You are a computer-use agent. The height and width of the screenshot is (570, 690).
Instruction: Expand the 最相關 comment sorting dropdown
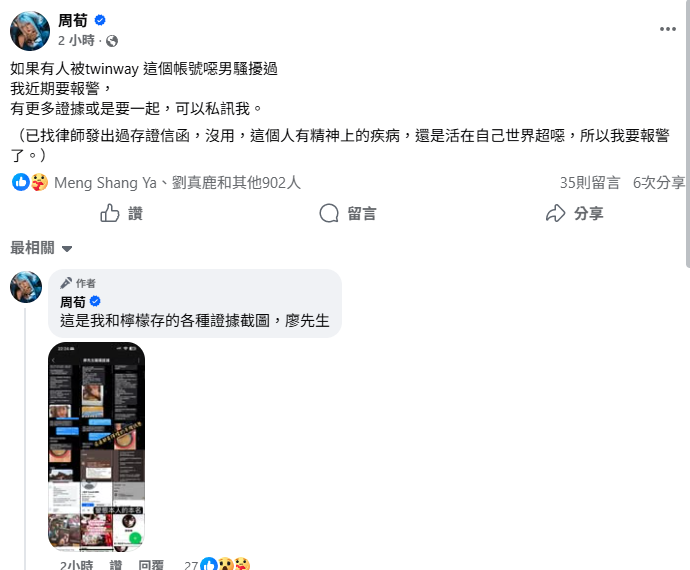[x=41, y=248]
